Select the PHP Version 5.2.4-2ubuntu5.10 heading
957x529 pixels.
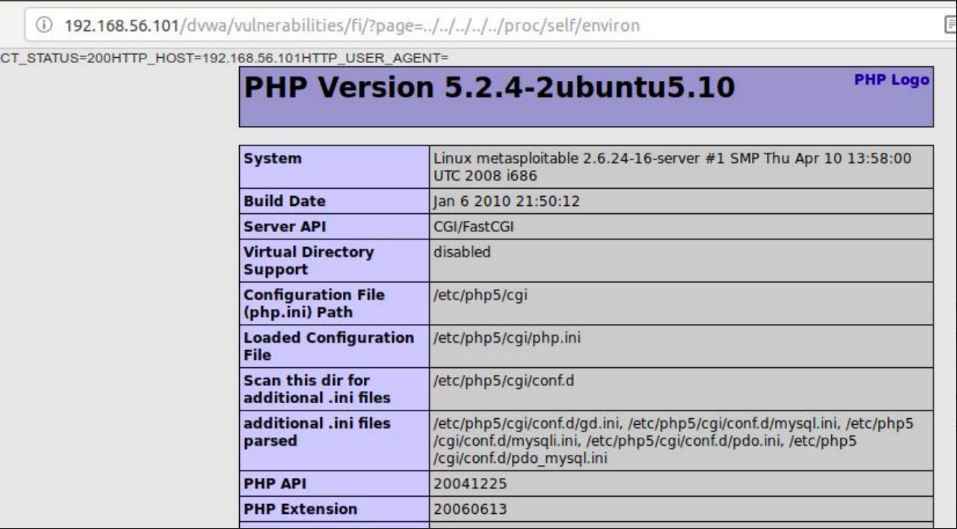[x=489, y=87]
